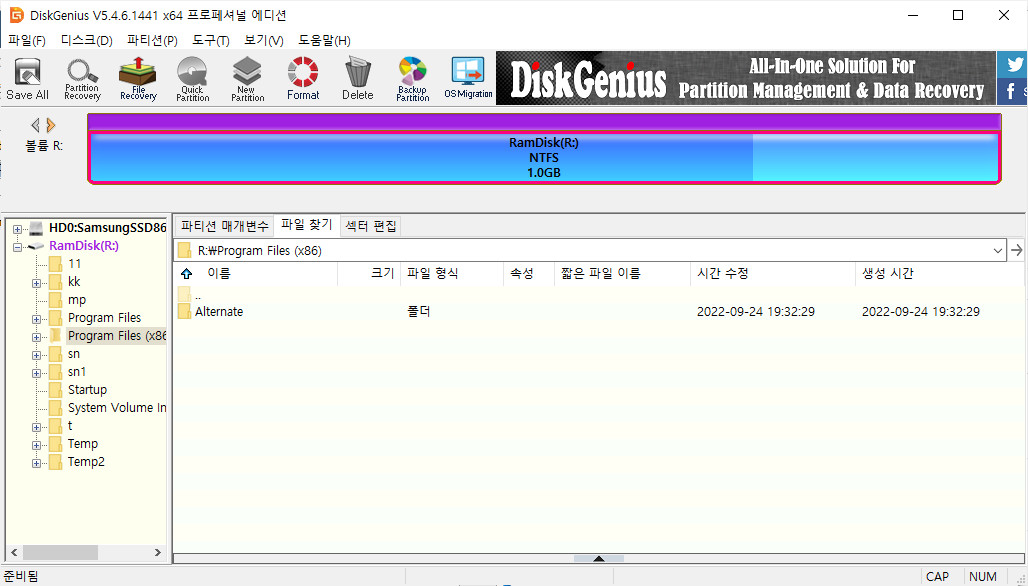The width and height of the screenshot is (1028, 586).
Task: Create a New Partition
Action: coord(247,79)
